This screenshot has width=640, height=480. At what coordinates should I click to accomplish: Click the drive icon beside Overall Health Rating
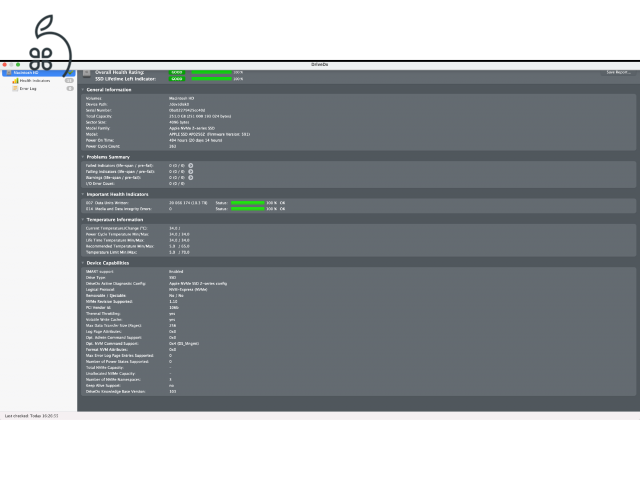87,73
